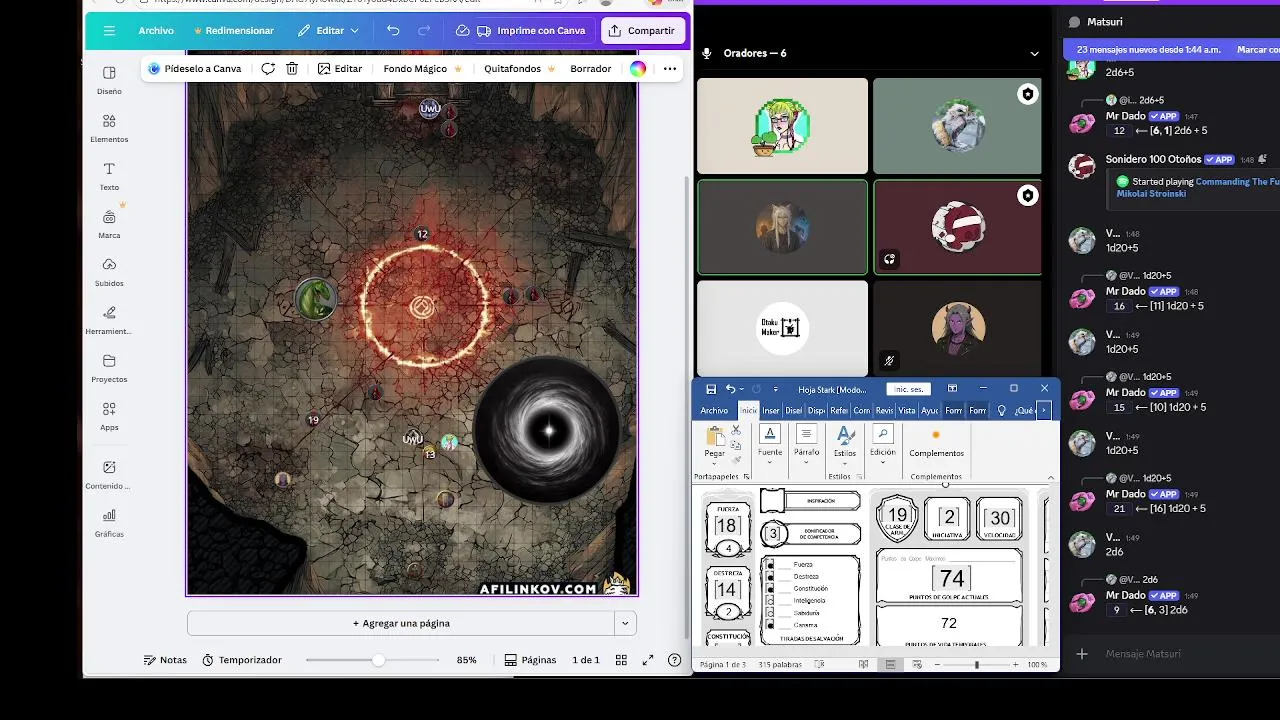Open the grid view icon in Canva
Screen dimensions: 1280x720
pos(621,660)
